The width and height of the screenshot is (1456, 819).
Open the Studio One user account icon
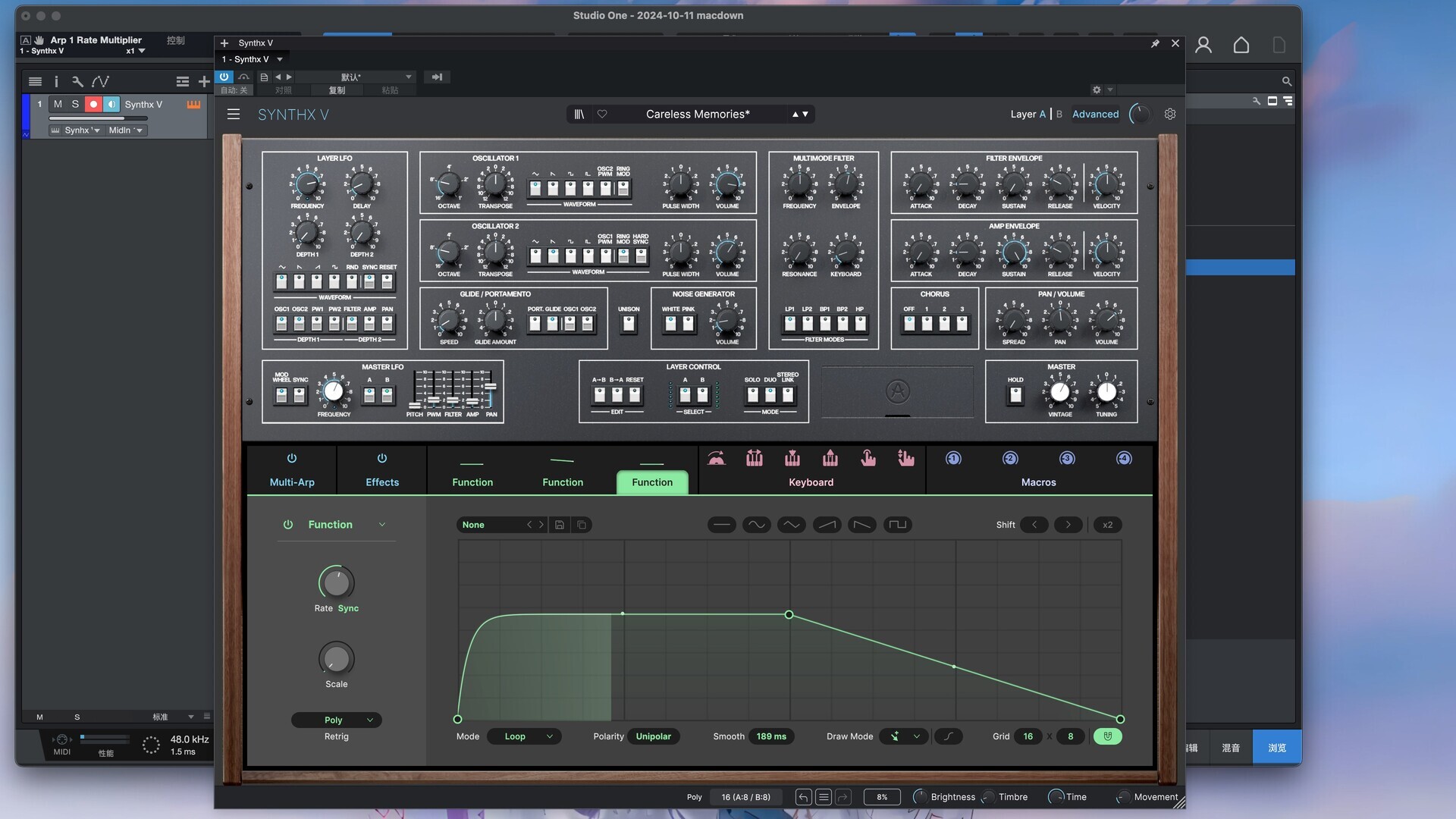[1203, 45]
